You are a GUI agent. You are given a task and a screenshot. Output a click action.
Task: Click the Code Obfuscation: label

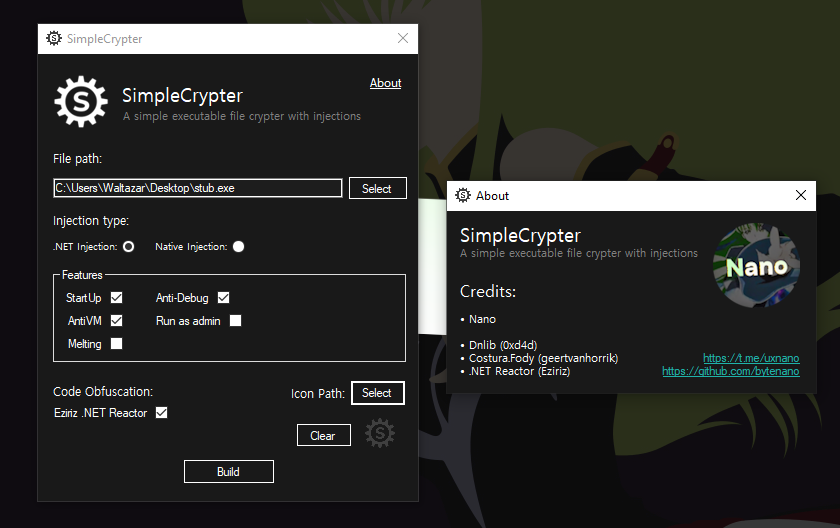[103, 391]
